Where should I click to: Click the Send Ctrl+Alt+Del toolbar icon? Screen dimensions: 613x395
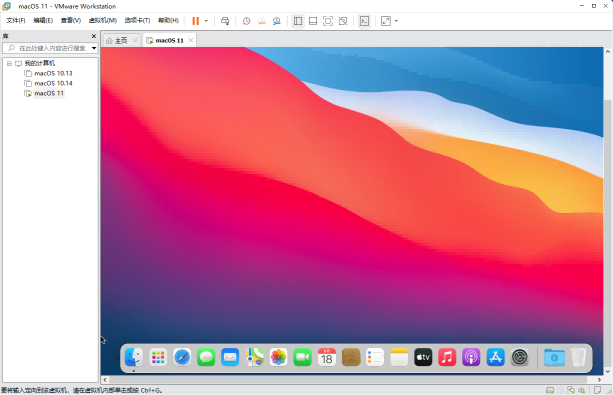pyautogui.click(x=225, y=21)
